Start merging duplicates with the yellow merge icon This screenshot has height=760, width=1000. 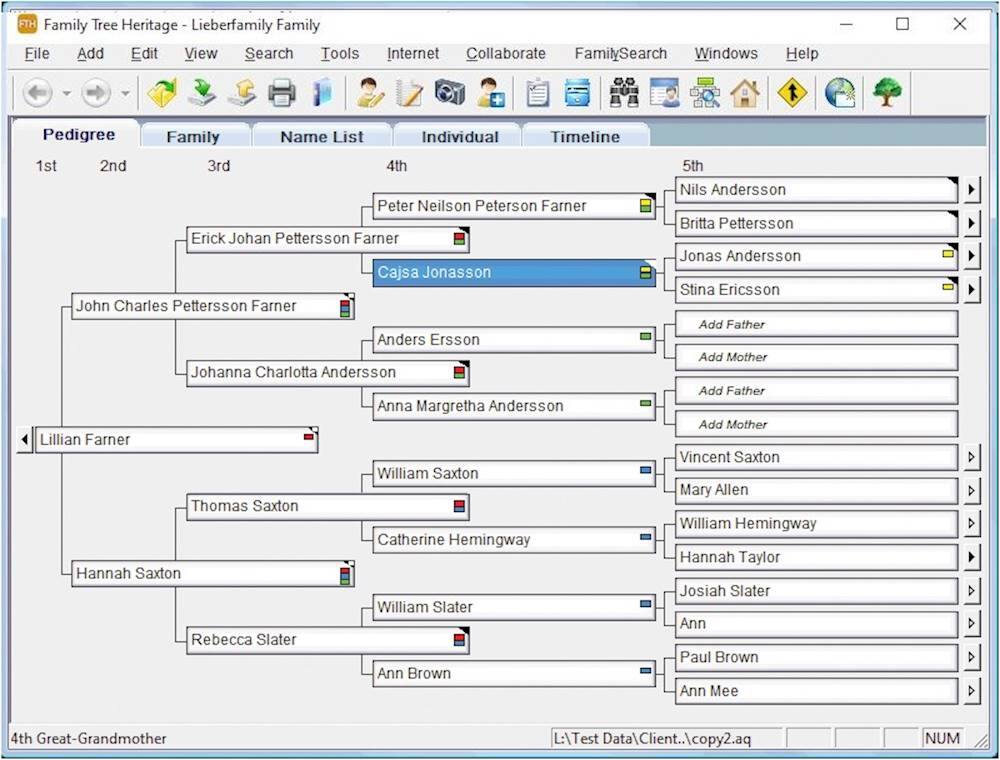point(792,93)
